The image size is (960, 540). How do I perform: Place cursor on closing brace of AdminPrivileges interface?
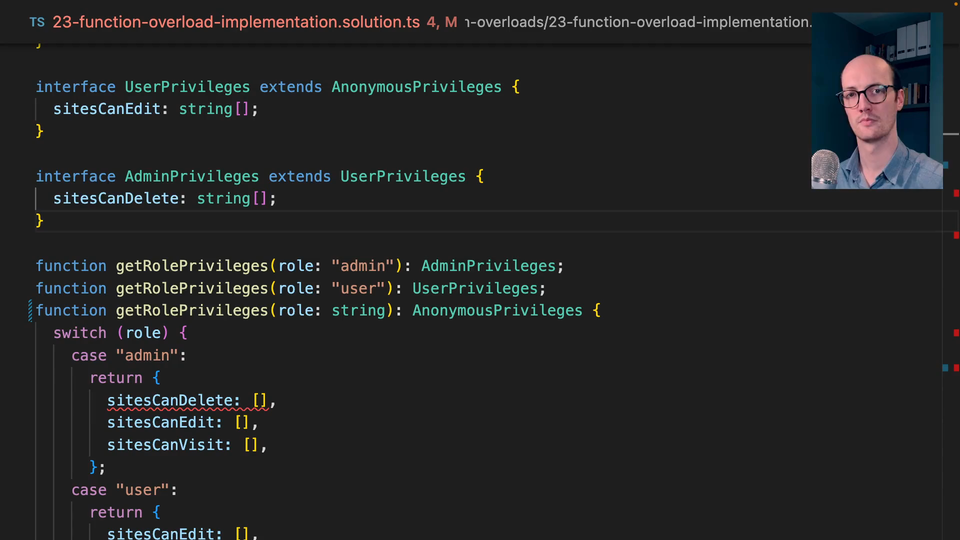pos(40,221)
